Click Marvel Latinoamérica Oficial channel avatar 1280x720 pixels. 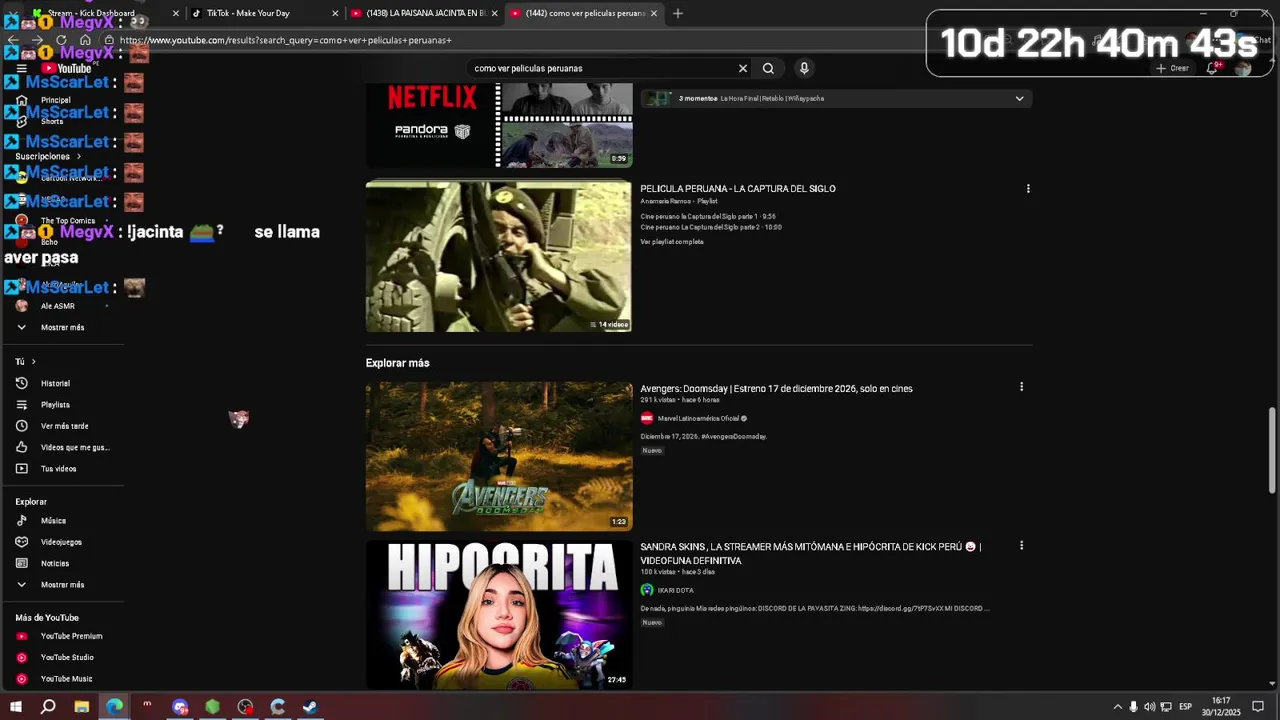tap(647, 418)
